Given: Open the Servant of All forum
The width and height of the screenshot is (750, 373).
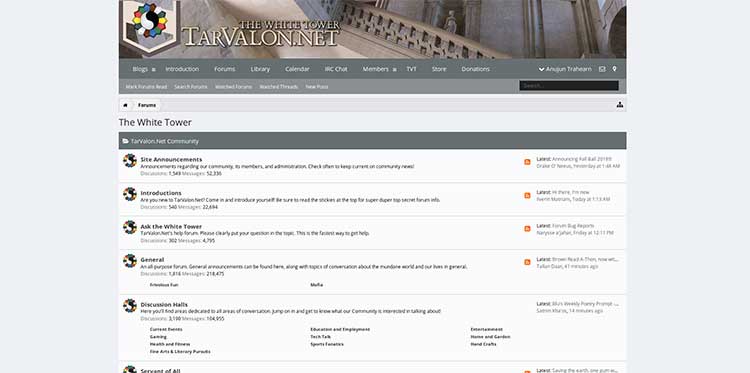Looking at the screenshot, I should click(x=160, y=371).
